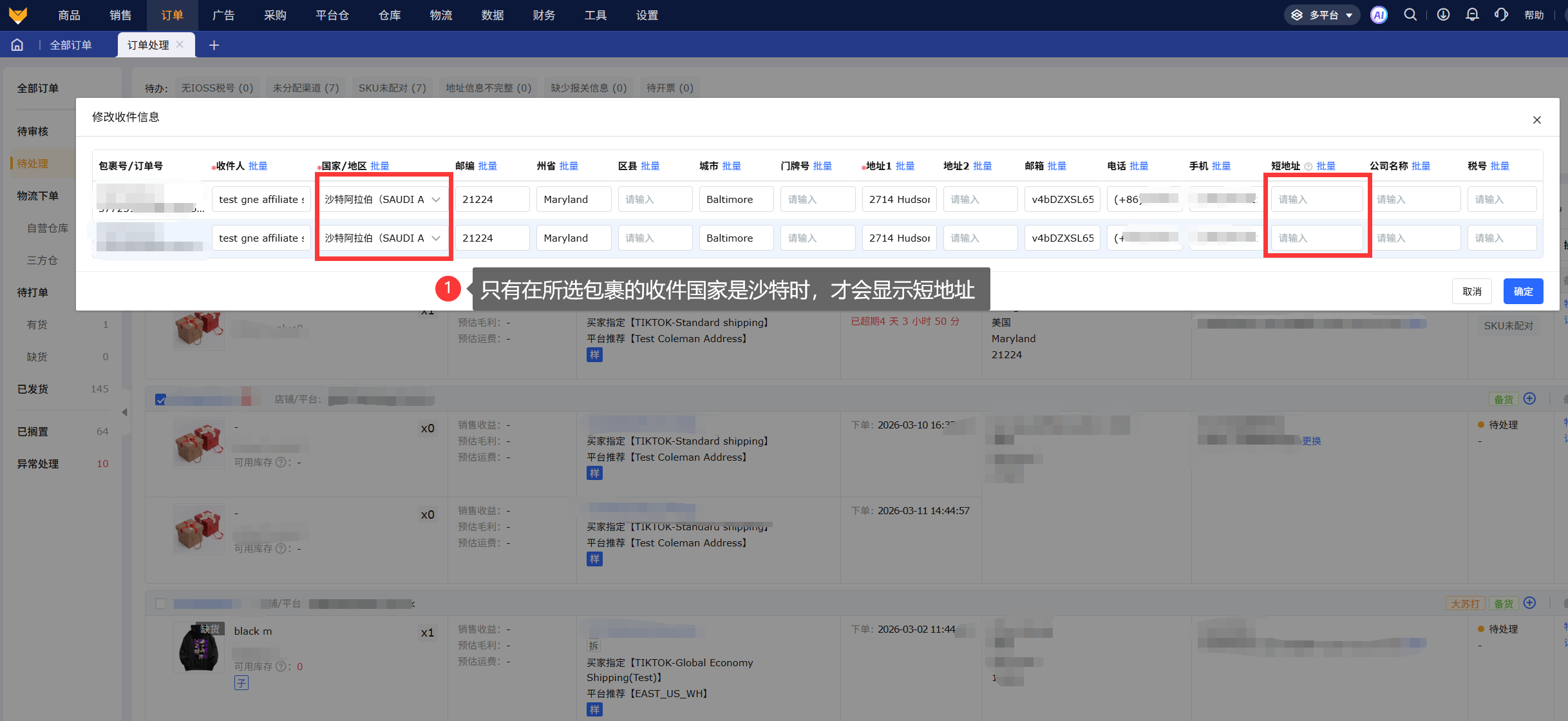
Task: Add new tab with plus icon
Action: (214, 44)
